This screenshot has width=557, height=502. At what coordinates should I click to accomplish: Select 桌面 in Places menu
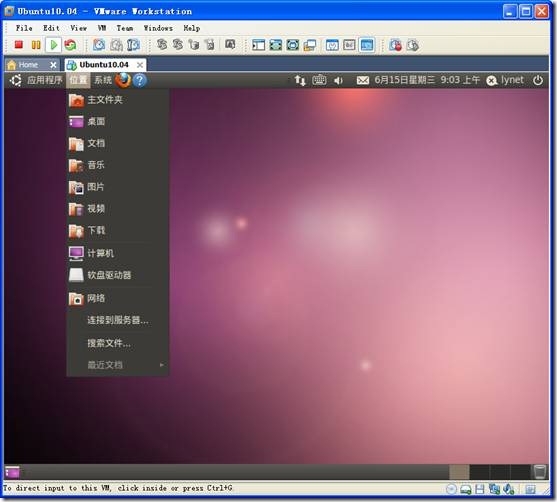(x=117, y=122)
